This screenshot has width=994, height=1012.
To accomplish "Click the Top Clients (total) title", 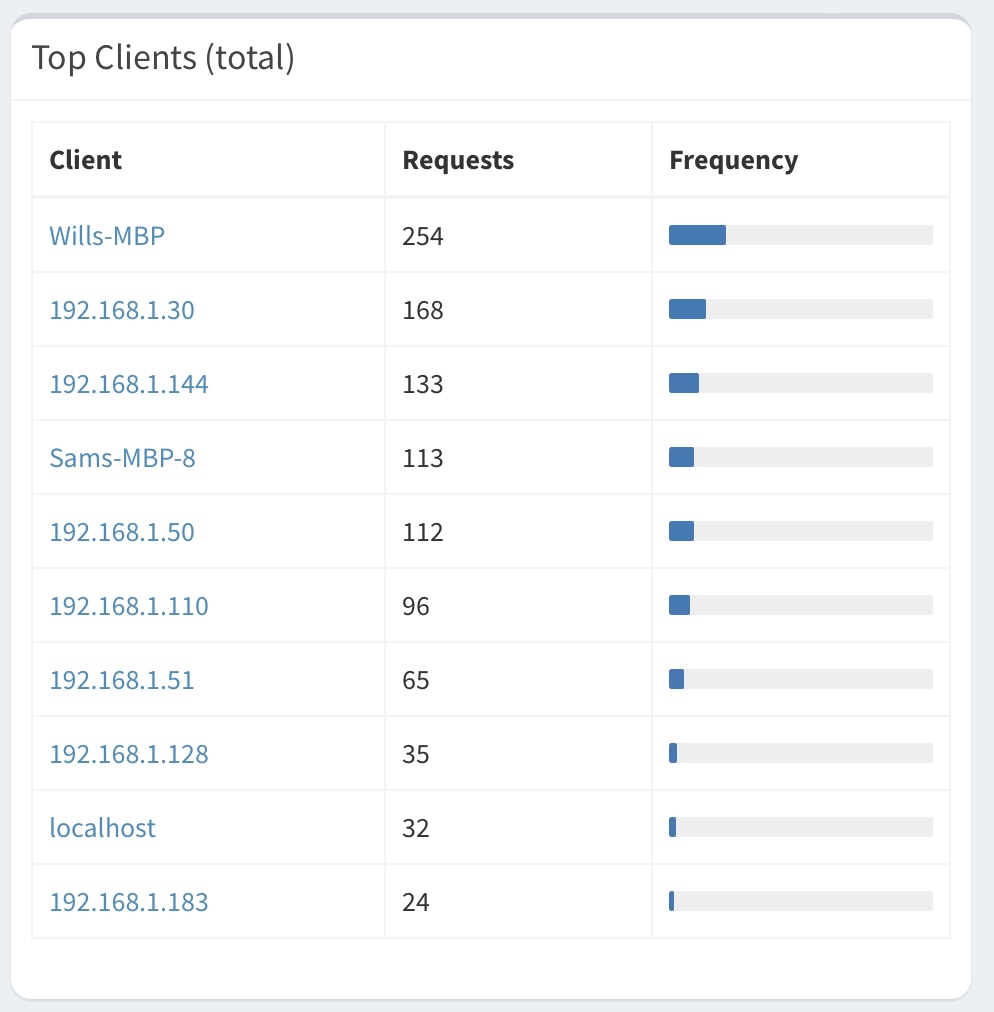I will coord(163,57).
